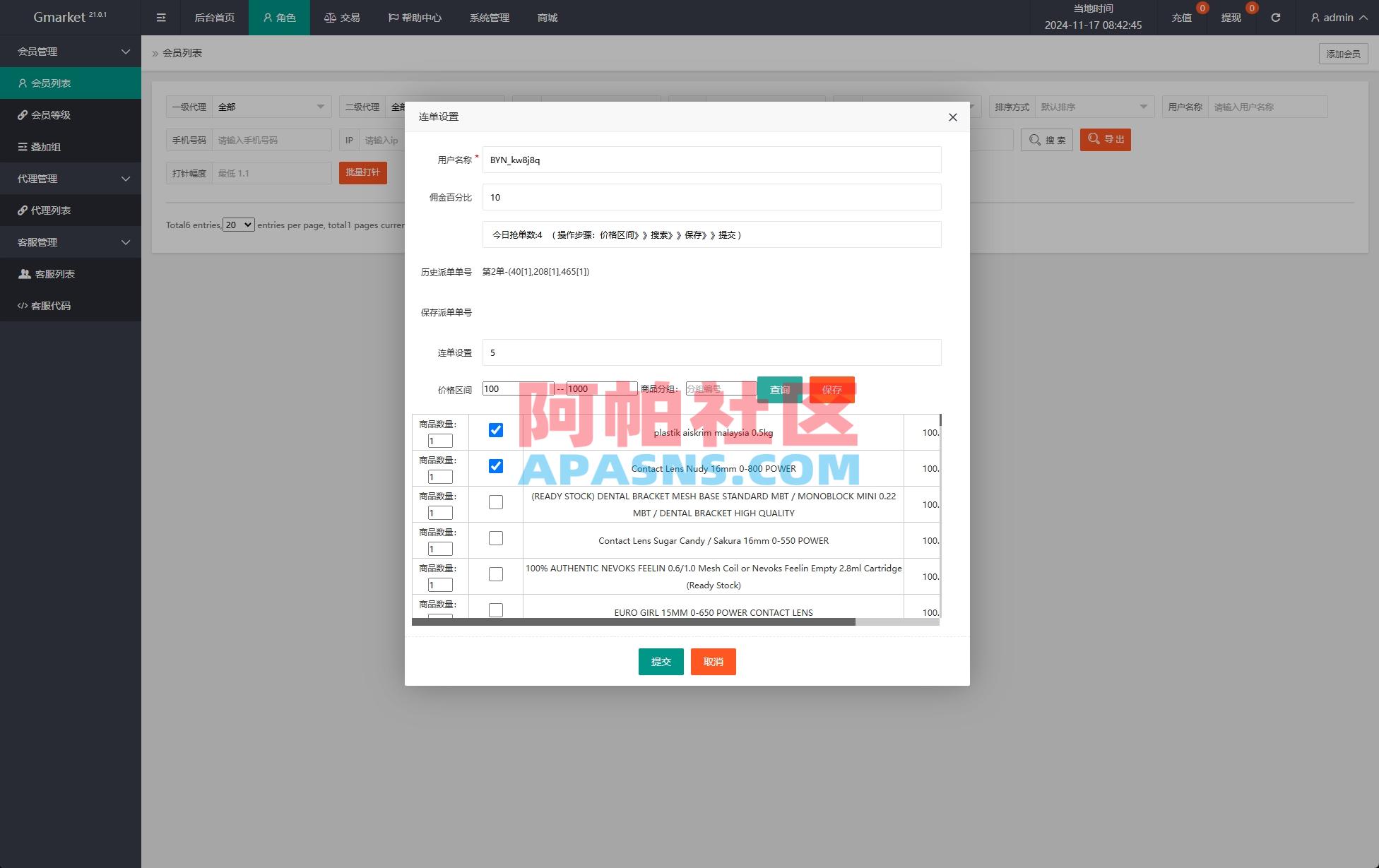
Task: Edit the 佣金百分比 commission input field
Action: pos(711,197)
